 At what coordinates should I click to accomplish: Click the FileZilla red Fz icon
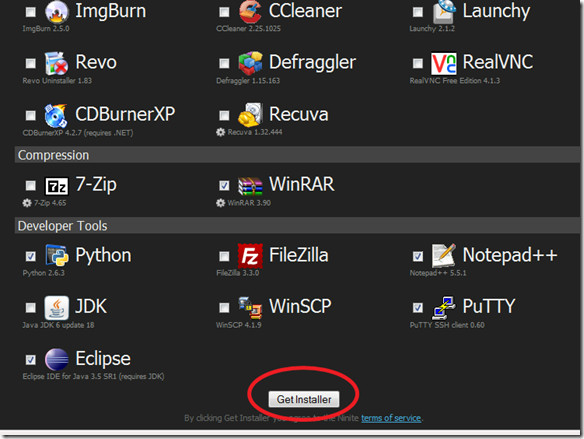pyautogui.click(x=250, y=256)
